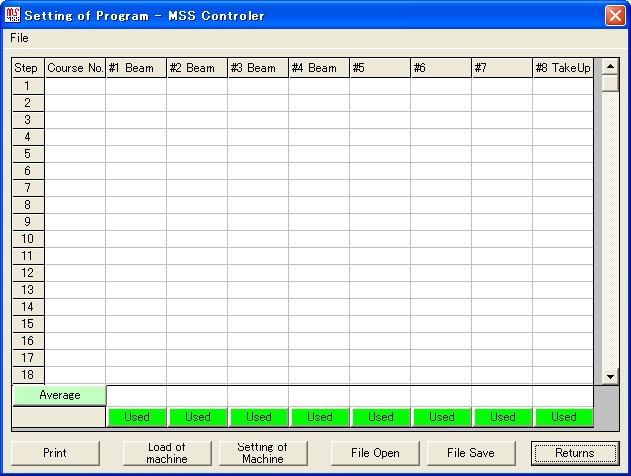The height and width of the screenshot is (476, 631).
Task: Open Setting of Machine
Action: (263, 453)
